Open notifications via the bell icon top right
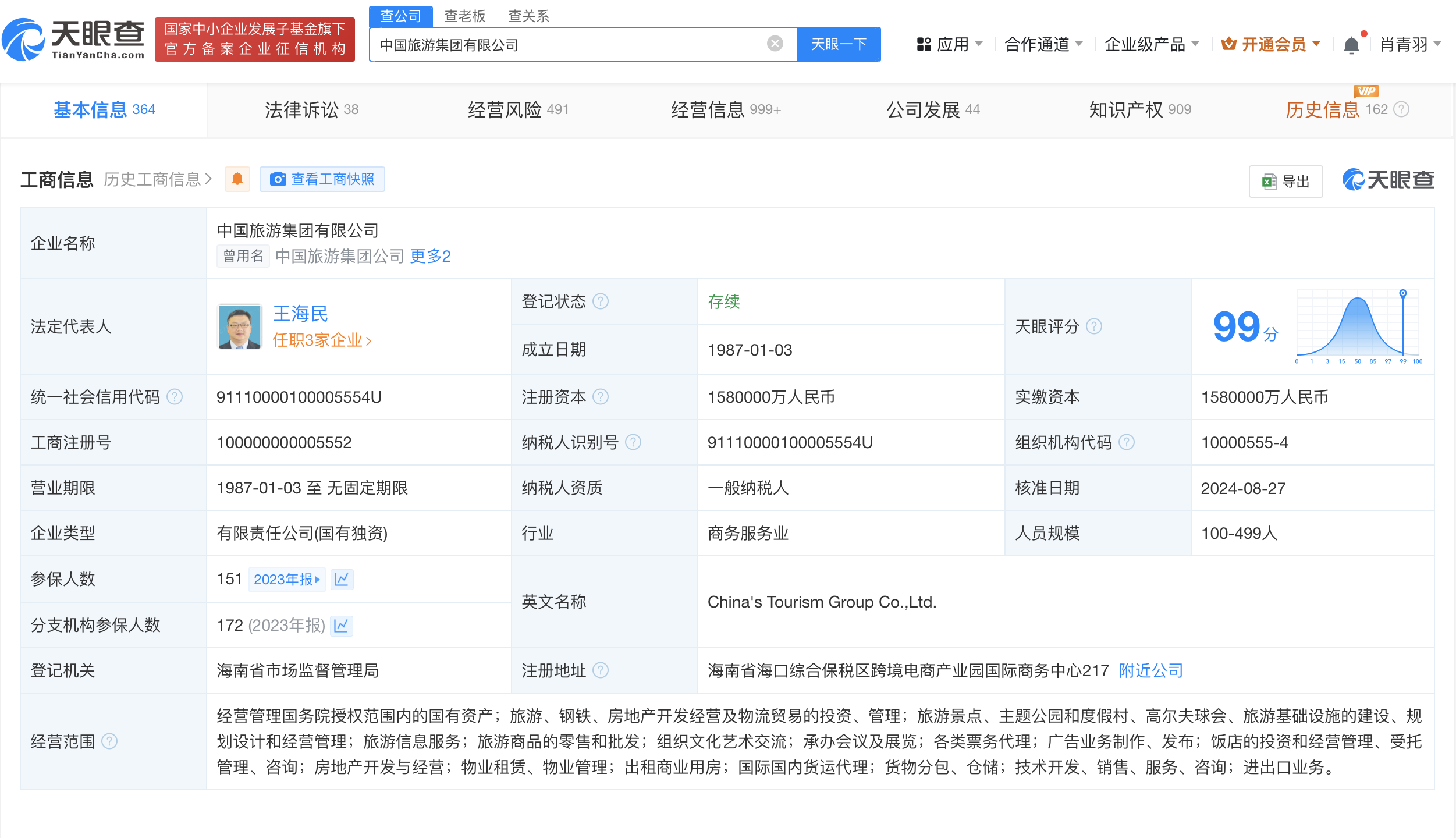The image size is (1456, 838). [1351, 44]
